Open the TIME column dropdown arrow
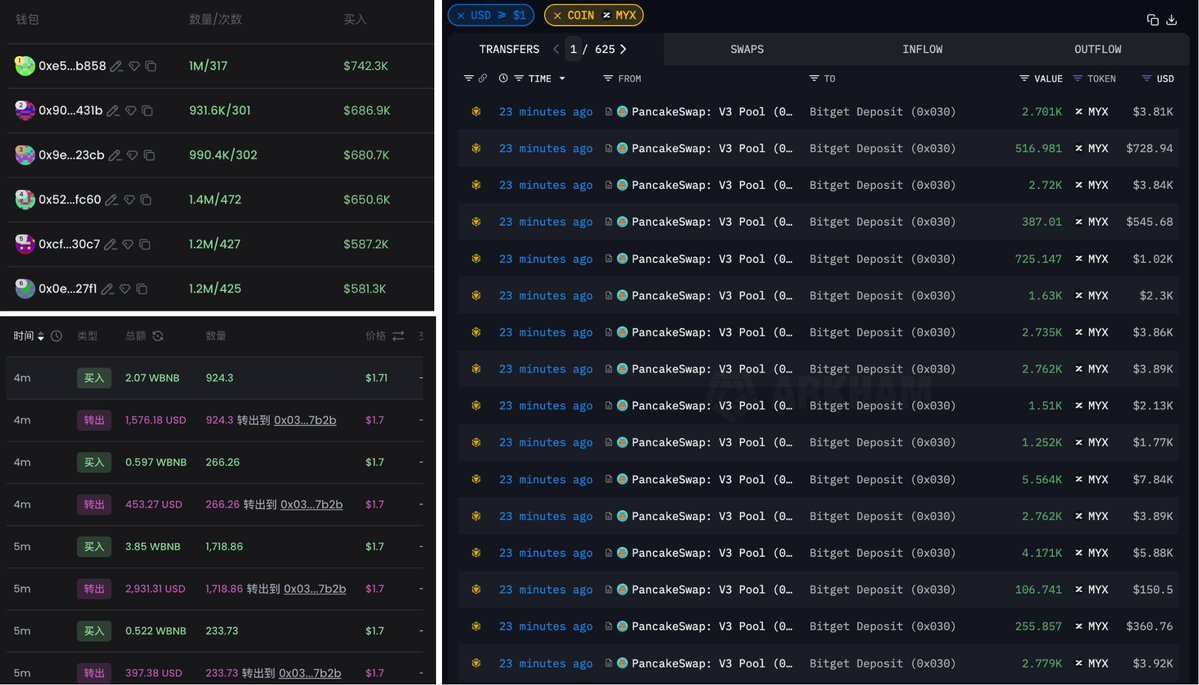This screenshot has height=685, width=1199. point(562,78)
